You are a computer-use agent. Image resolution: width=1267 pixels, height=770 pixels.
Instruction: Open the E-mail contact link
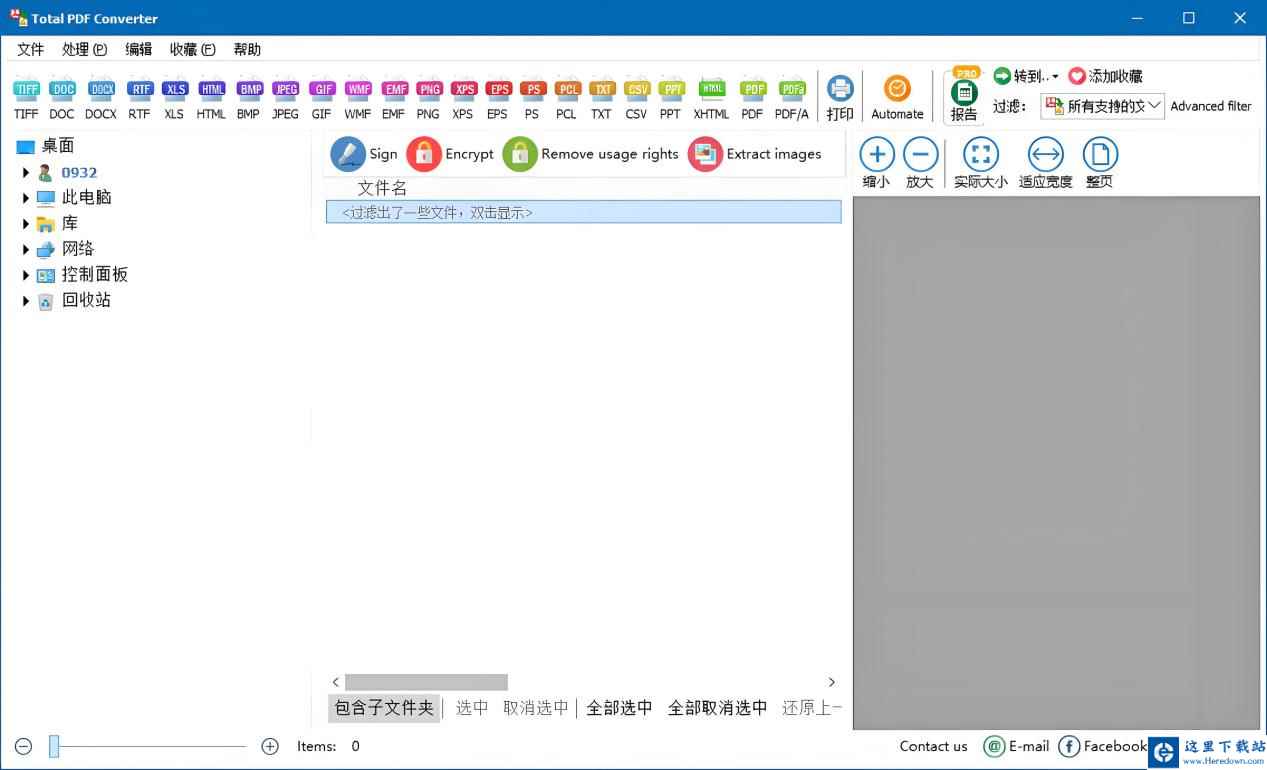pos(1017,746)
